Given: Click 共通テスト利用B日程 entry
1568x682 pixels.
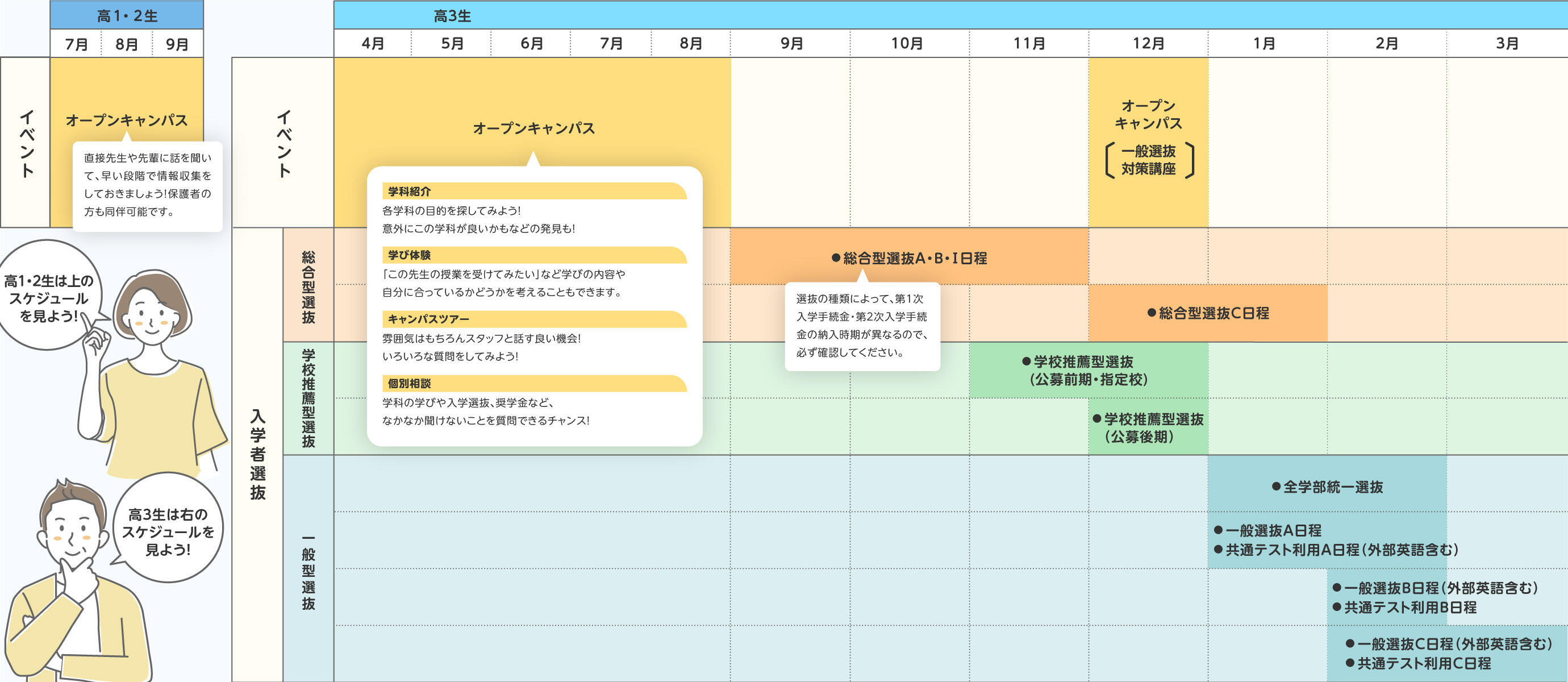Looking at the screenshot, I should point(1409,607).
